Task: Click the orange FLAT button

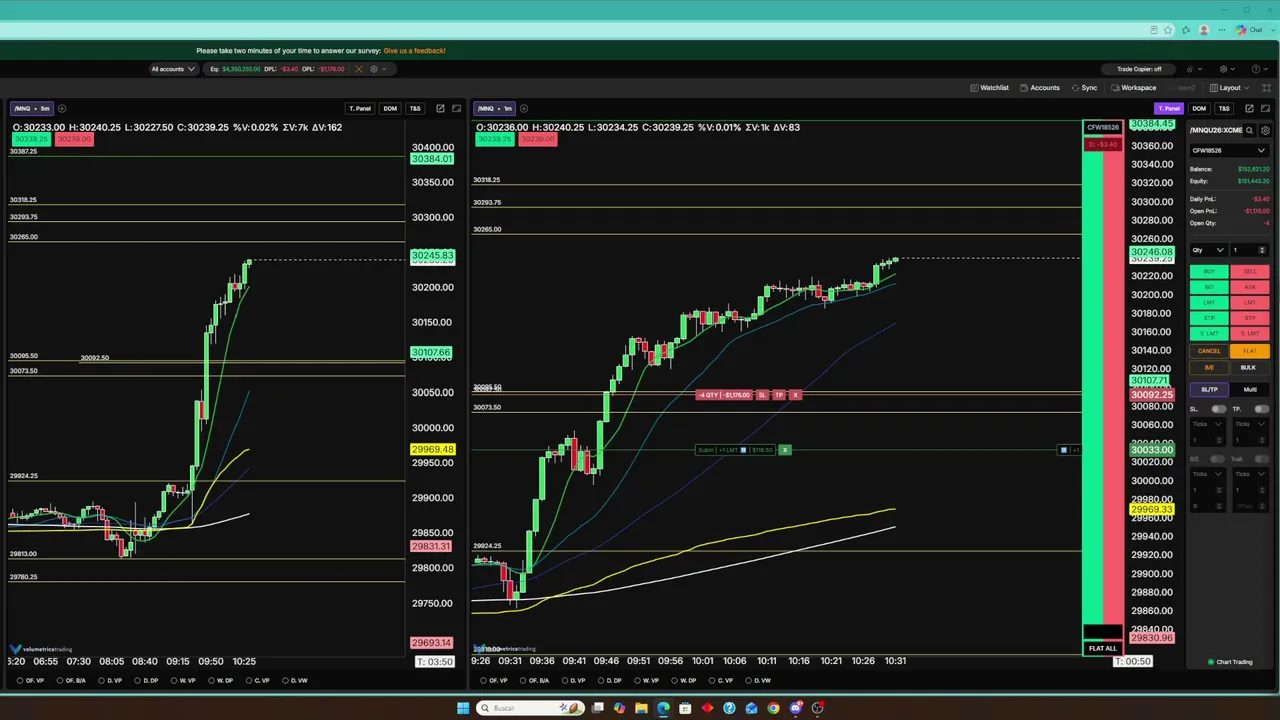Action: (1250, 351)
